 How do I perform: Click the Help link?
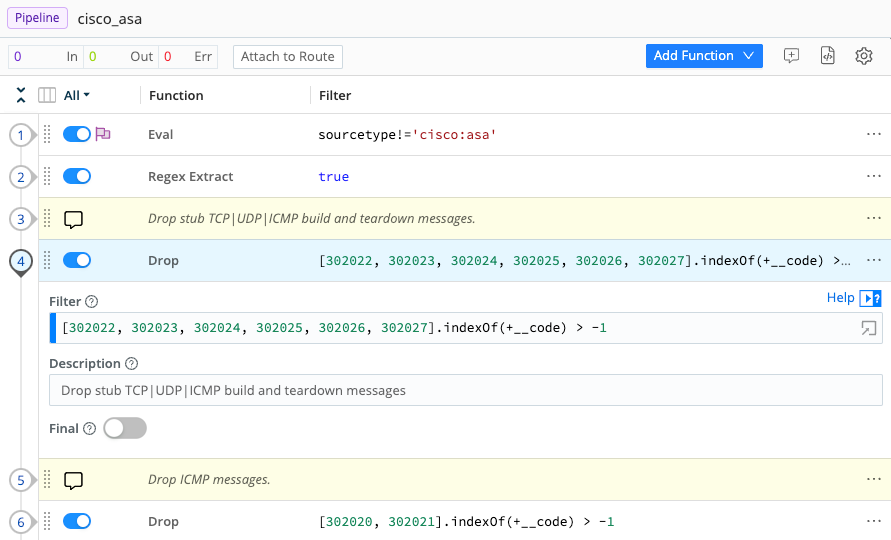[840, 298]
